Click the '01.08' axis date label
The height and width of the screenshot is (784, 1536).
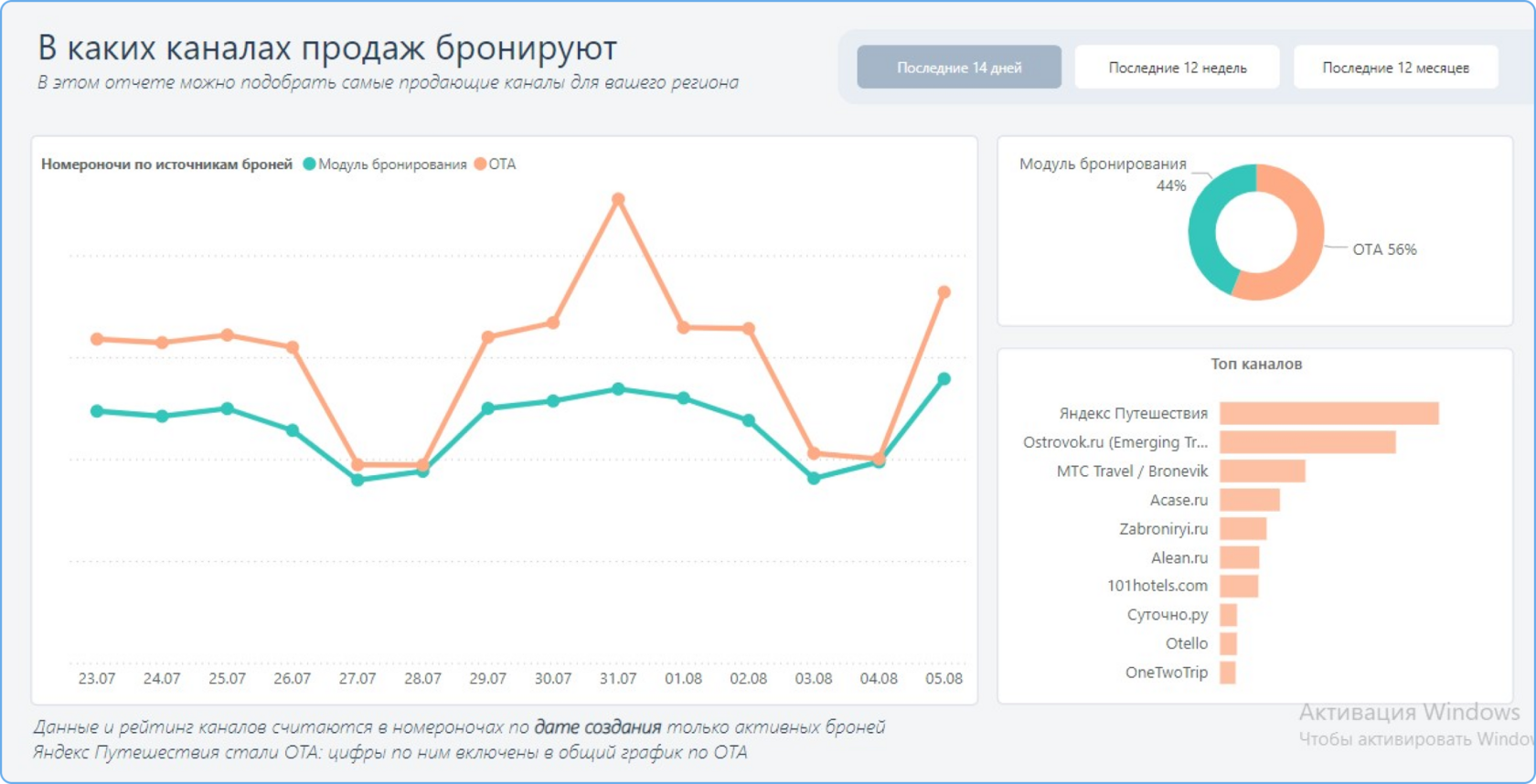tap(683, 678)
